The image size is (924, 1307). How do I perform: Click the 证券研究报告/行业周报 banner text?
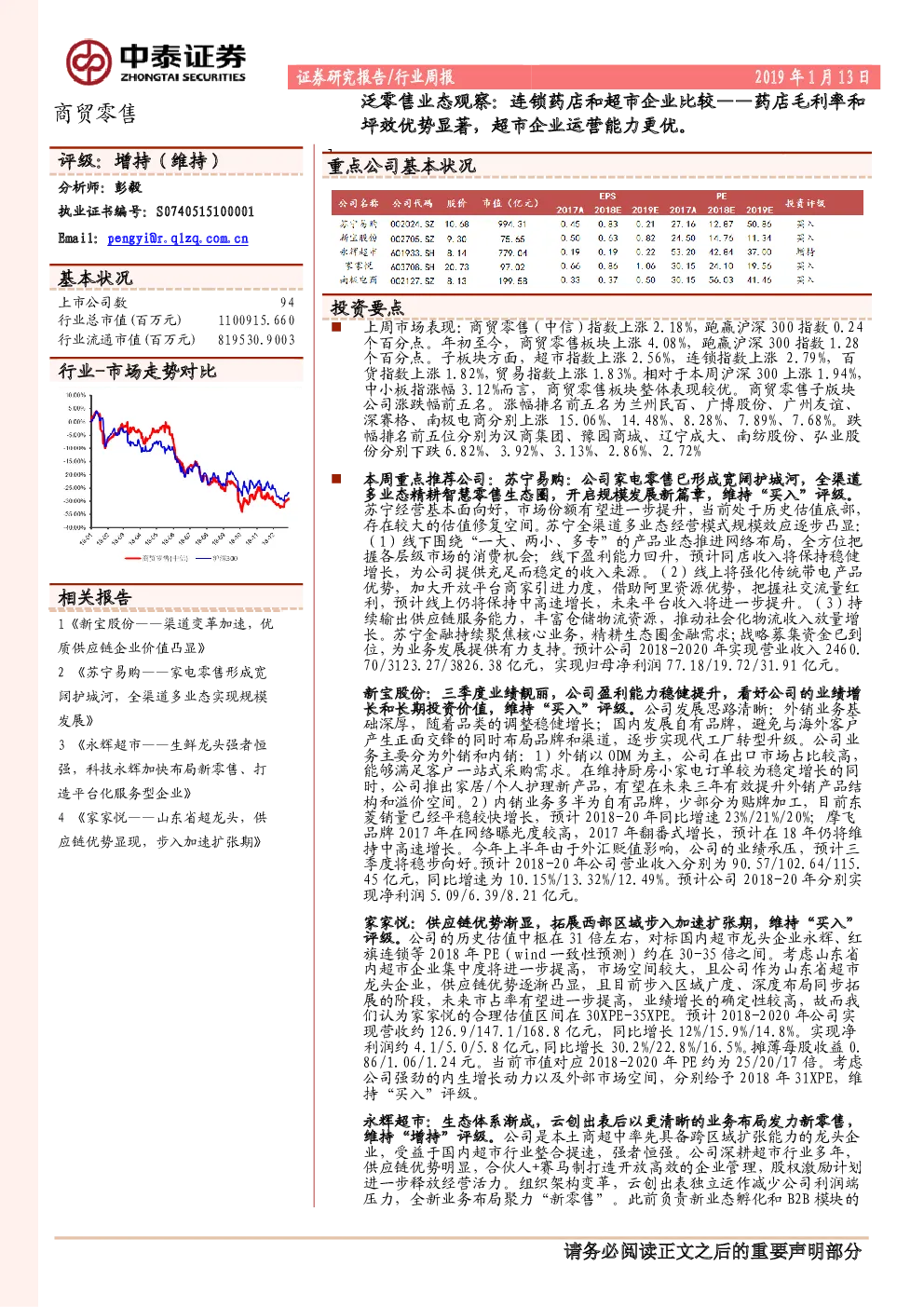click(375, 77)
